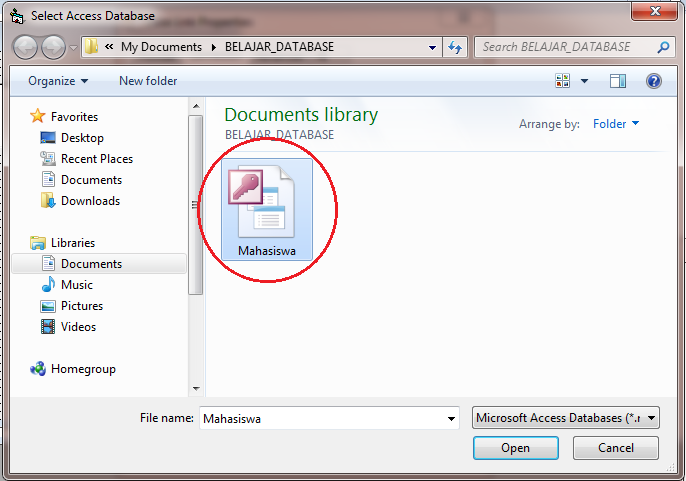Go forward with the right arrow navigation button
Image resolution: width=686 pixels, height=481 pixels.
click(x=53, y=47)
